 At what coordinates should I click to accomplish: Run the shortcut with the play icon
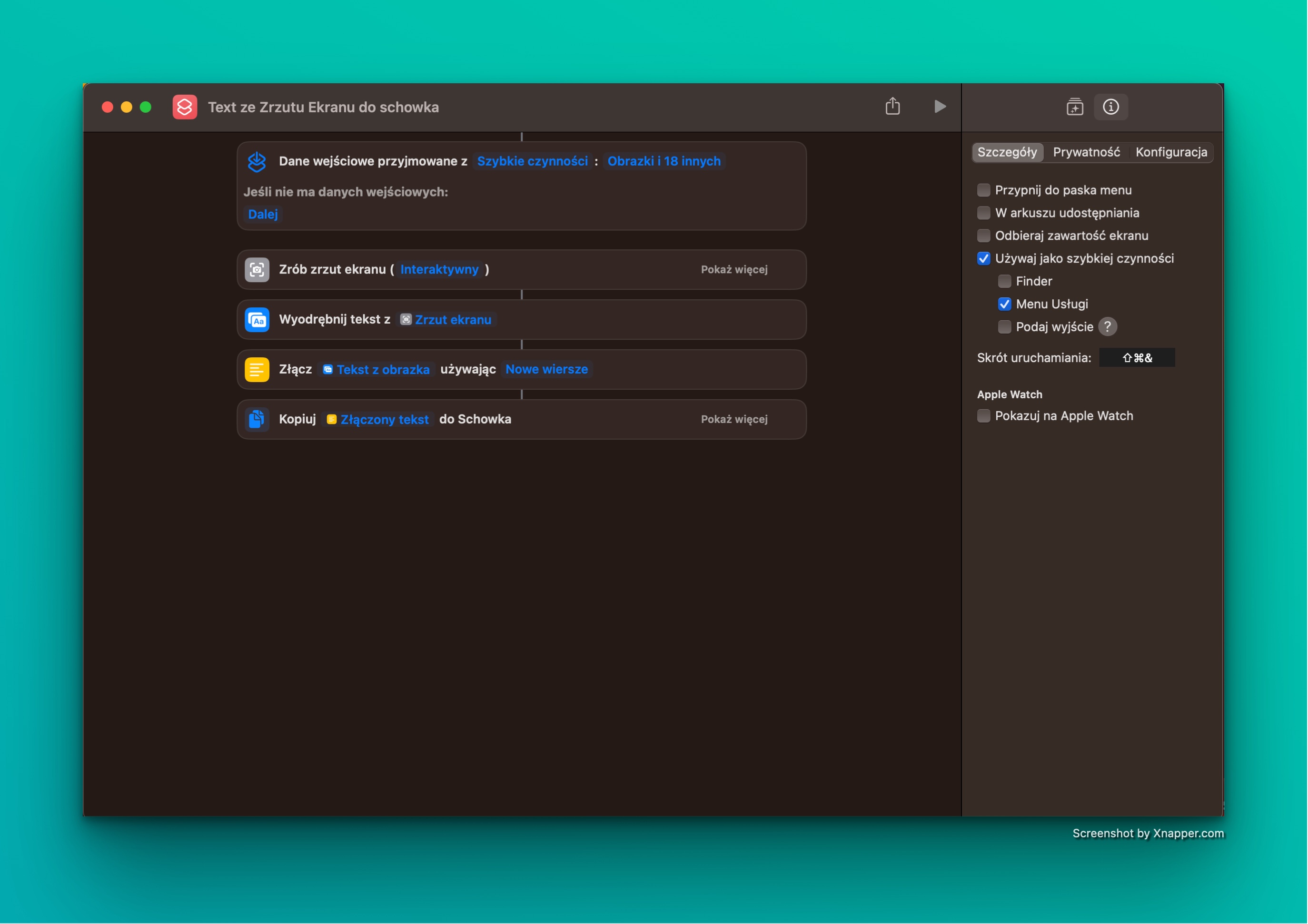click(x=940, y=107)
